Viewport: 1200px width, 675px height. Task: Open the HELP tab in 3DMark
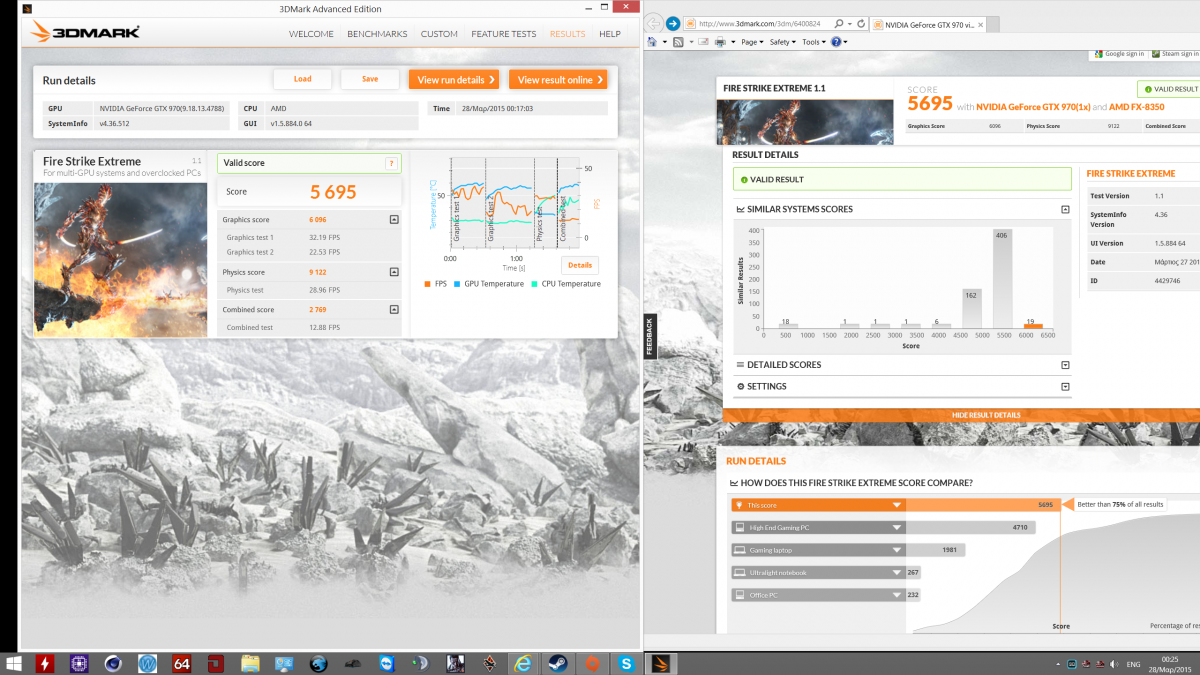click(x=610, y=34)
